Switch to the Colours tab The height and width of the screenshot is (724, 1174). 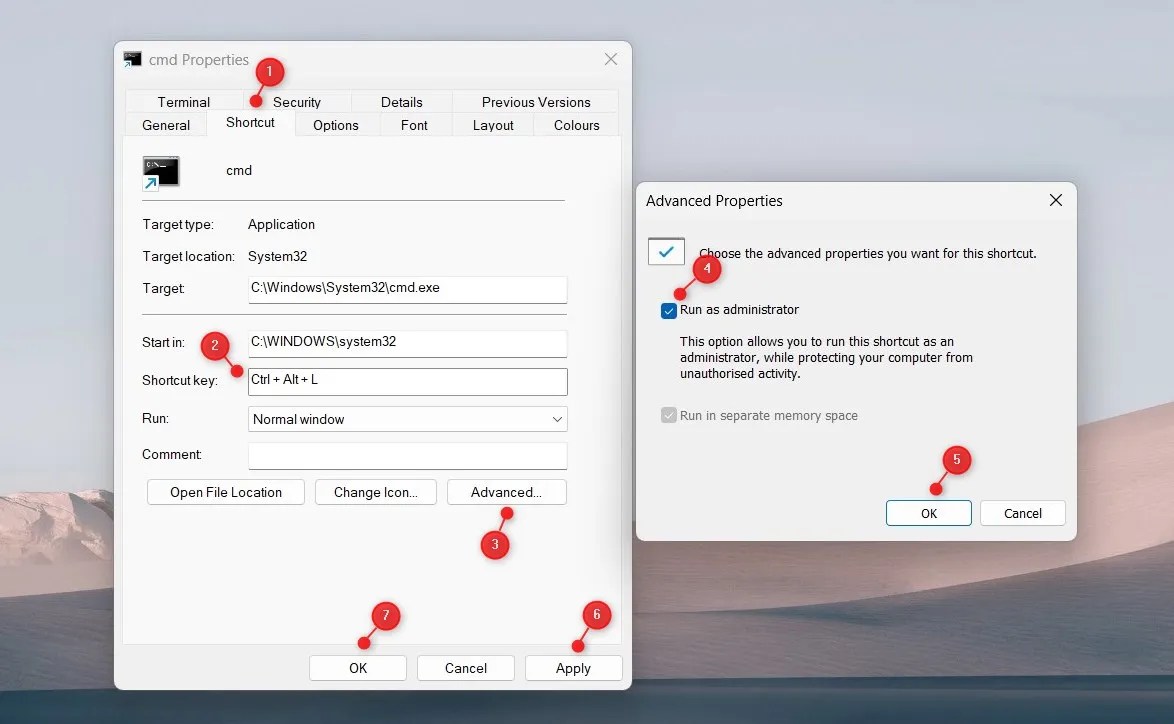[576, 125]
